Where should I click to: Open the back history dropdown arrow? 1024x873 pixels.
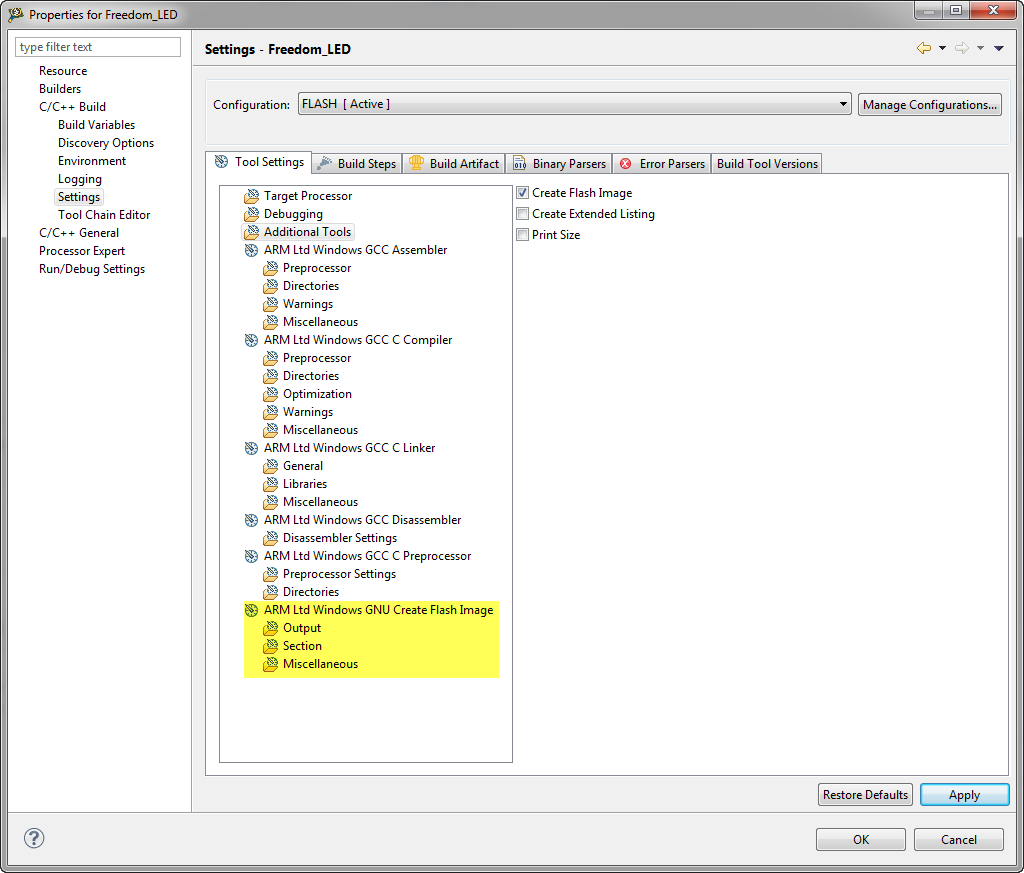[x=942, y=49]
